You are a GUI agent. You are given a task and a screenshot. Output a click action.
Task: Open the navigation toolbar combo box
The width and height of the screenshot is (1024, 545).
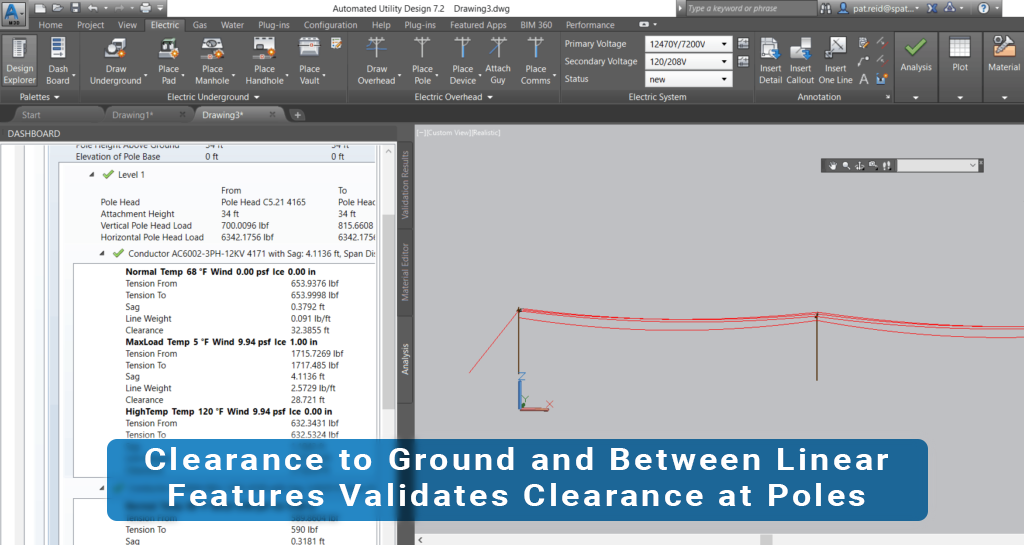click(x=937, y=166)
